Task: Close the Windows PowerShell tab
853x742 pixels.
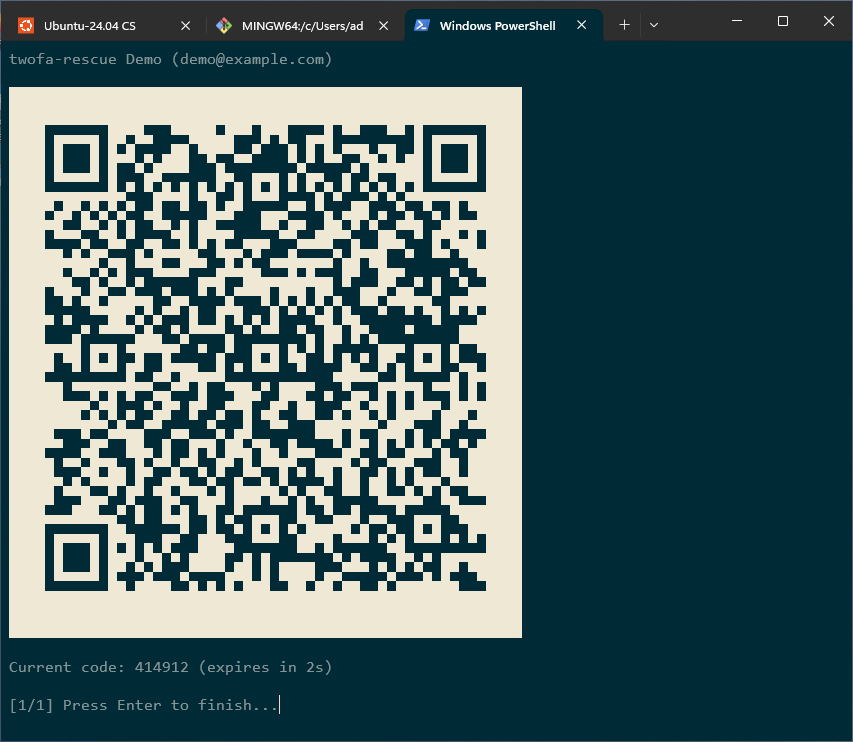Action: 582,25
